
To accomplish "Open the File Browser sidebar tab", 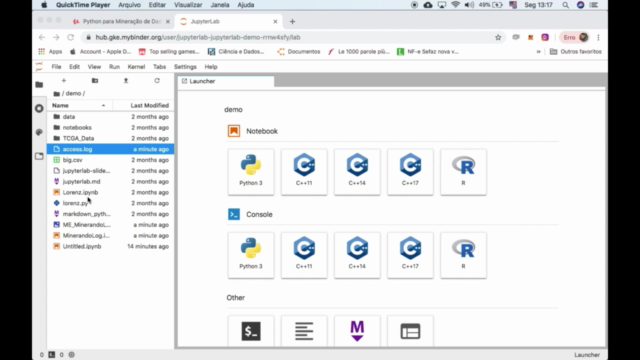I will (39, 84).
